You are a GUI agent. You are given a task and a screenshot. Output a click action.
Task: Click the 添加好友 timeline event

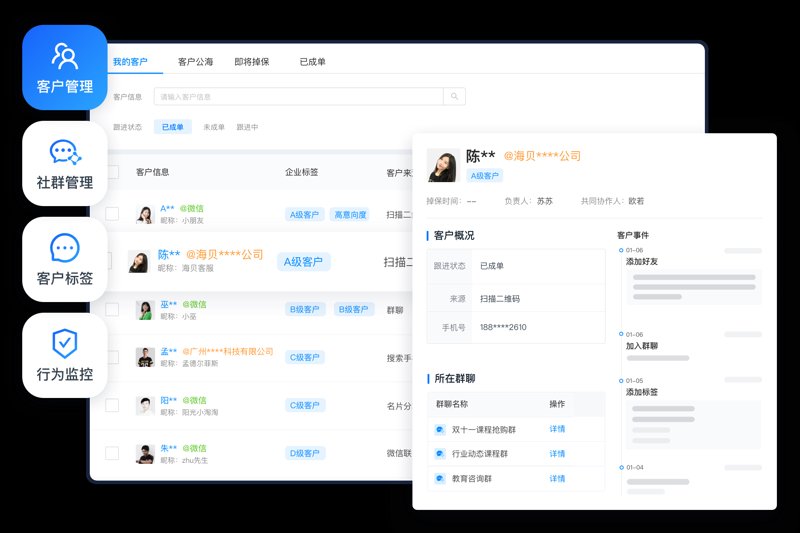point(642,261)
